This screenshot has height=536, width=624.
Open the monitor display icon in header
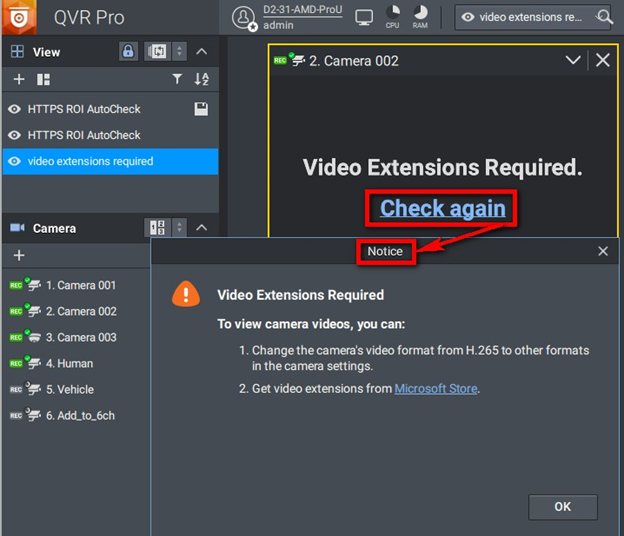tap(364, 17)
